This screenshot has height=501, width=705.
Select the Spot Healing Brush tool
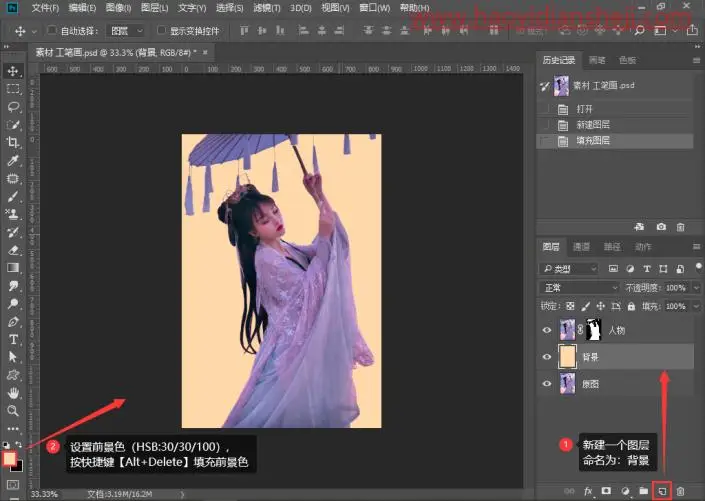[x=13, y=179]
